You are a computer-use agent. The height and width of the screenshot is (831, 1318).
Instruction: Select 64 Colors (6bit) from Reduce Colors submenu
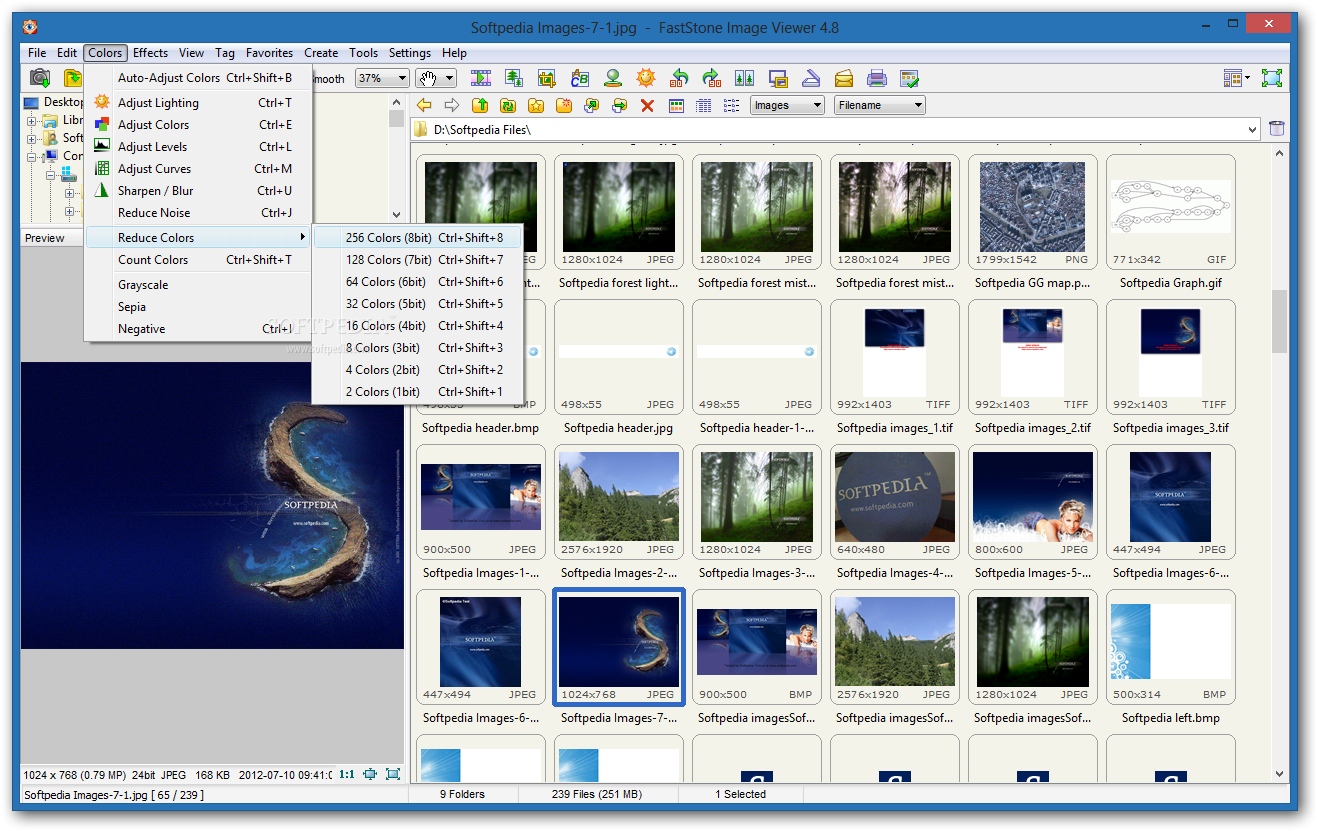click(x=383, y=281)
